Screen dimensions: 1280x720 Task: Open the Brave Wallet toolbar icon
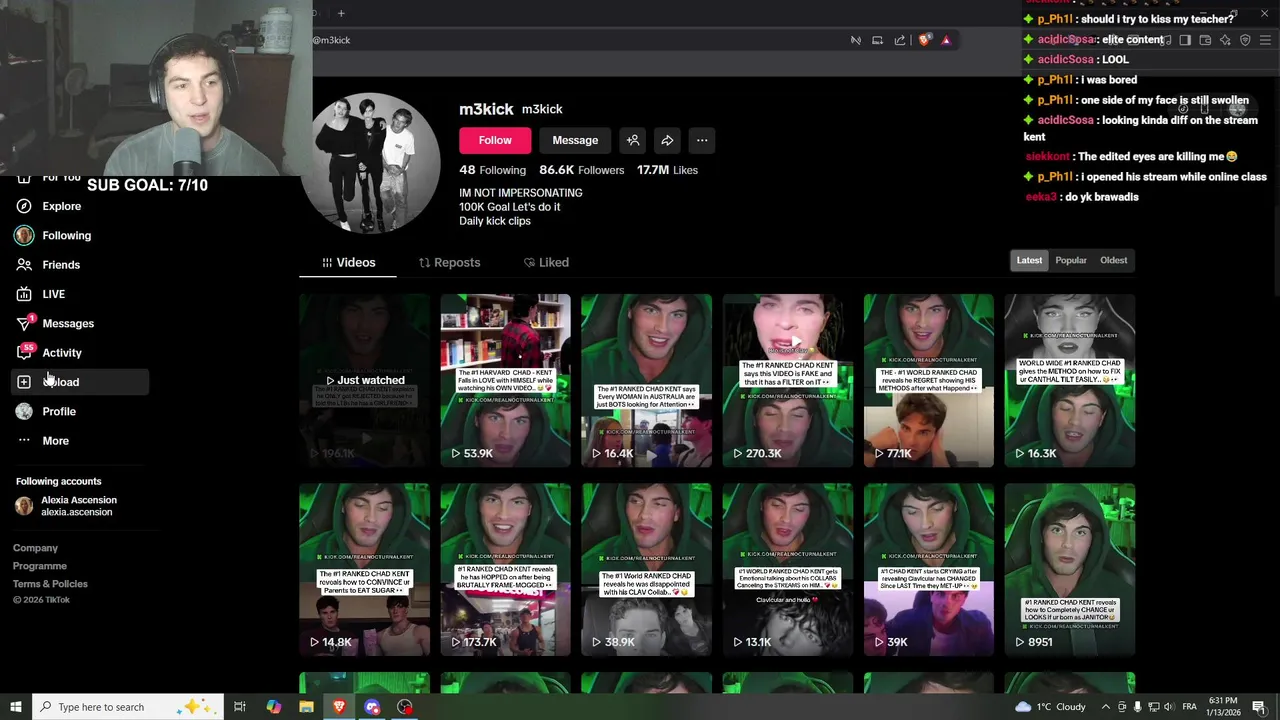1205,40
